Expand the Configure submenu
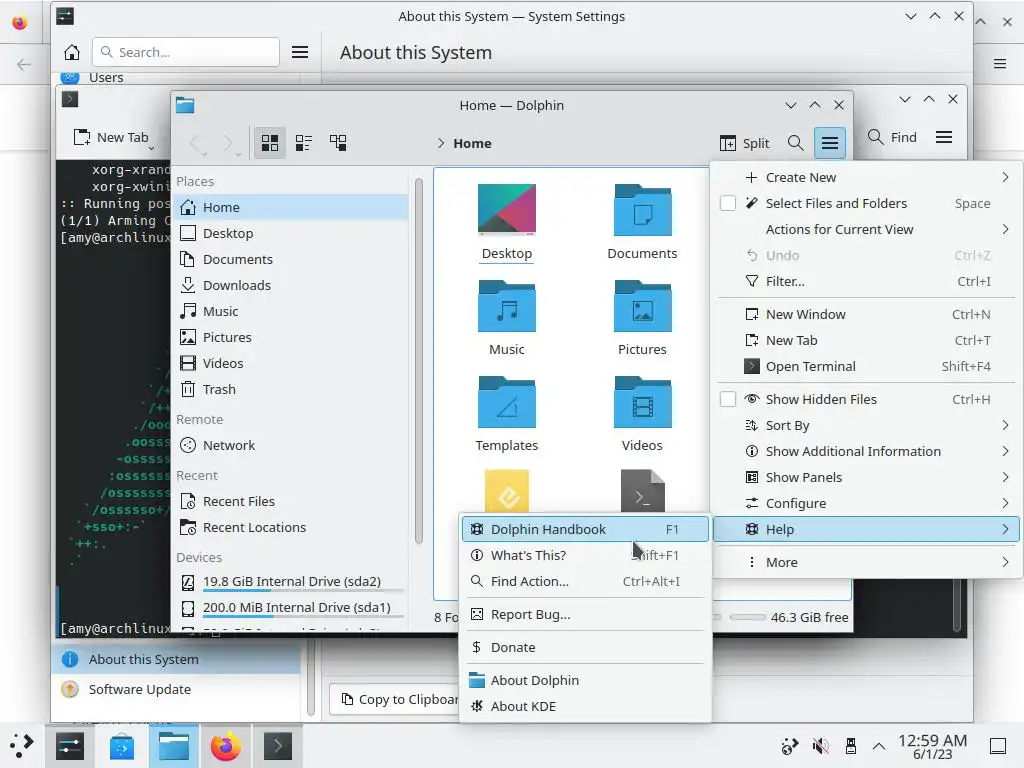1024x768 pixels. click(x=866, y=504)
